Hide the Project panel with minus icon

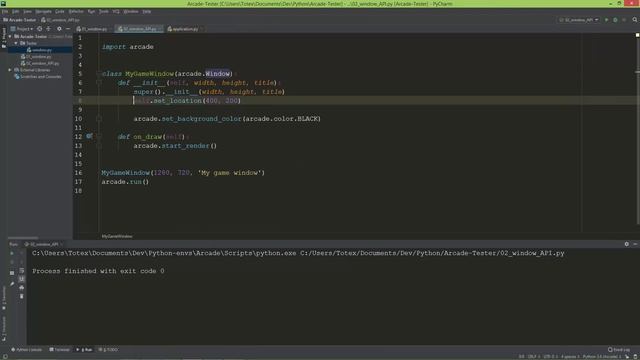tap(68, 29)
